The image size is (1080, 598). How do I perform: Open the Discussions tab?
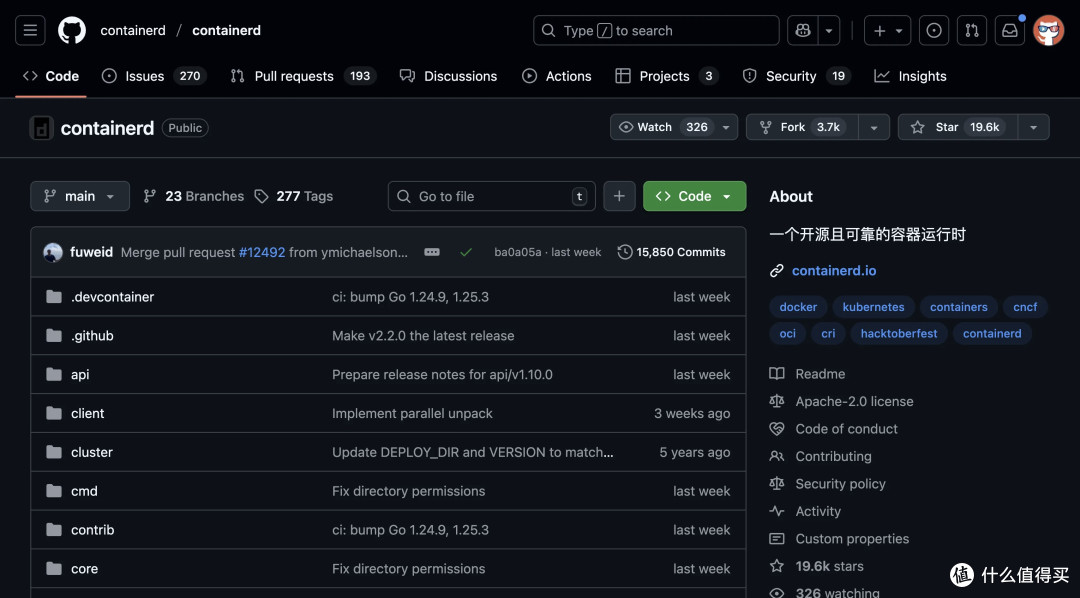click(x=448, y=76)
